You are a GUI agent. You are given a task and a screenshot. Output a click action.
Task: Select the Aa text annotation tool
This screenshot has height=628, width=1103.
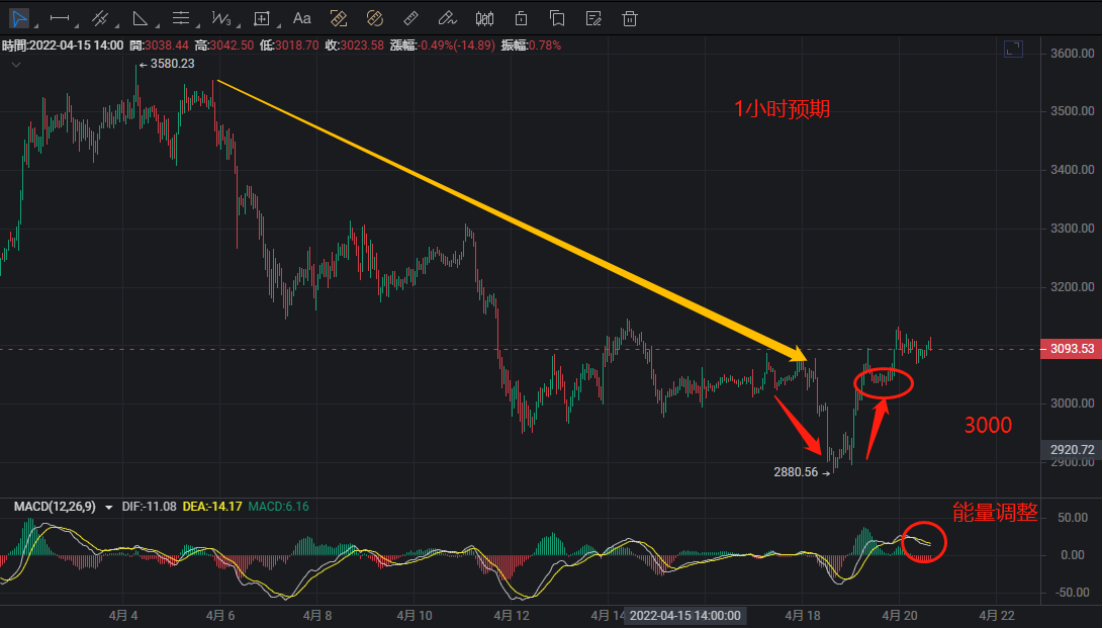tap(302, 18)
